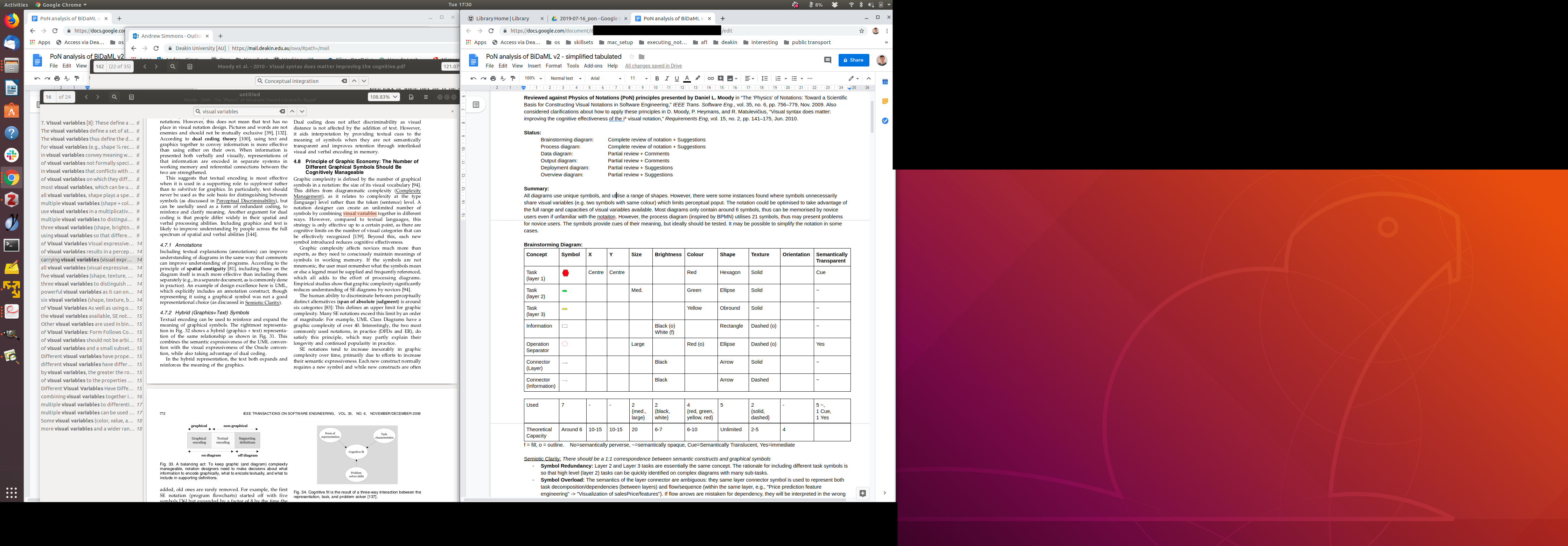Toggle bold formatting in Google Docs toolbar

click(657, 78)
